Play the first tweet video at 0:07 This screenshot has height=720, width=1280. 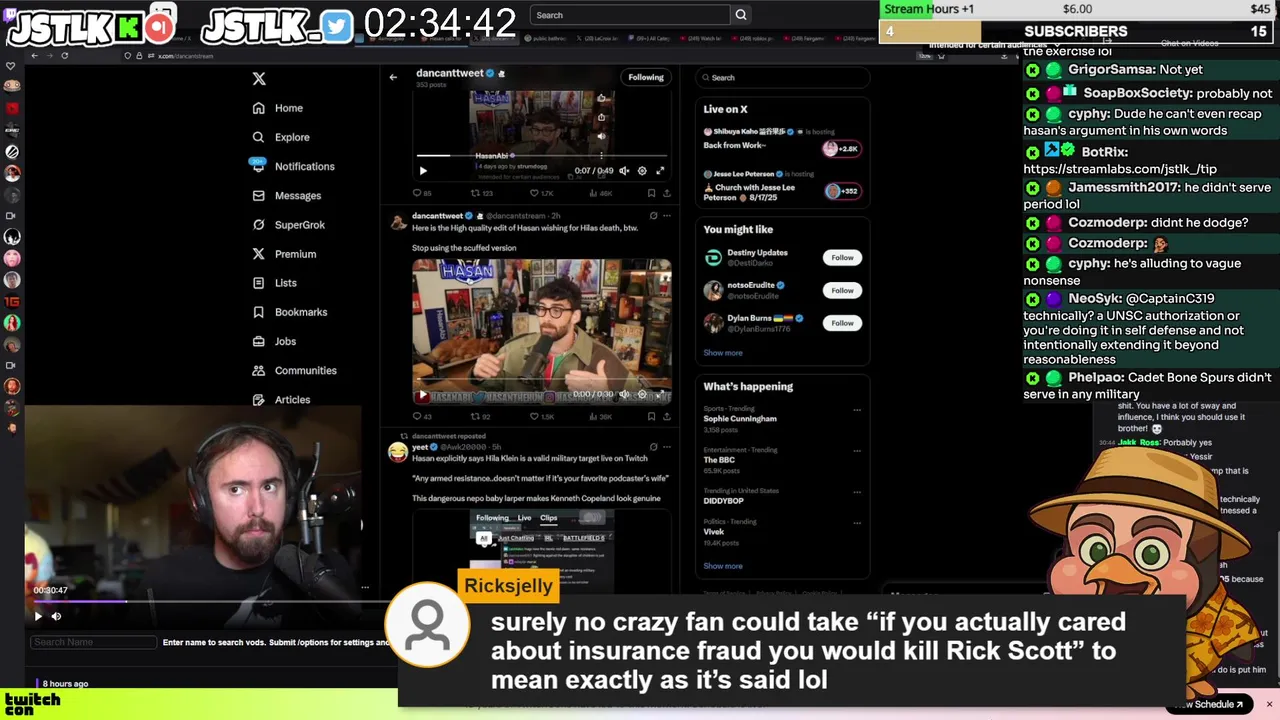pyautogui.click(x=423, y=171)
